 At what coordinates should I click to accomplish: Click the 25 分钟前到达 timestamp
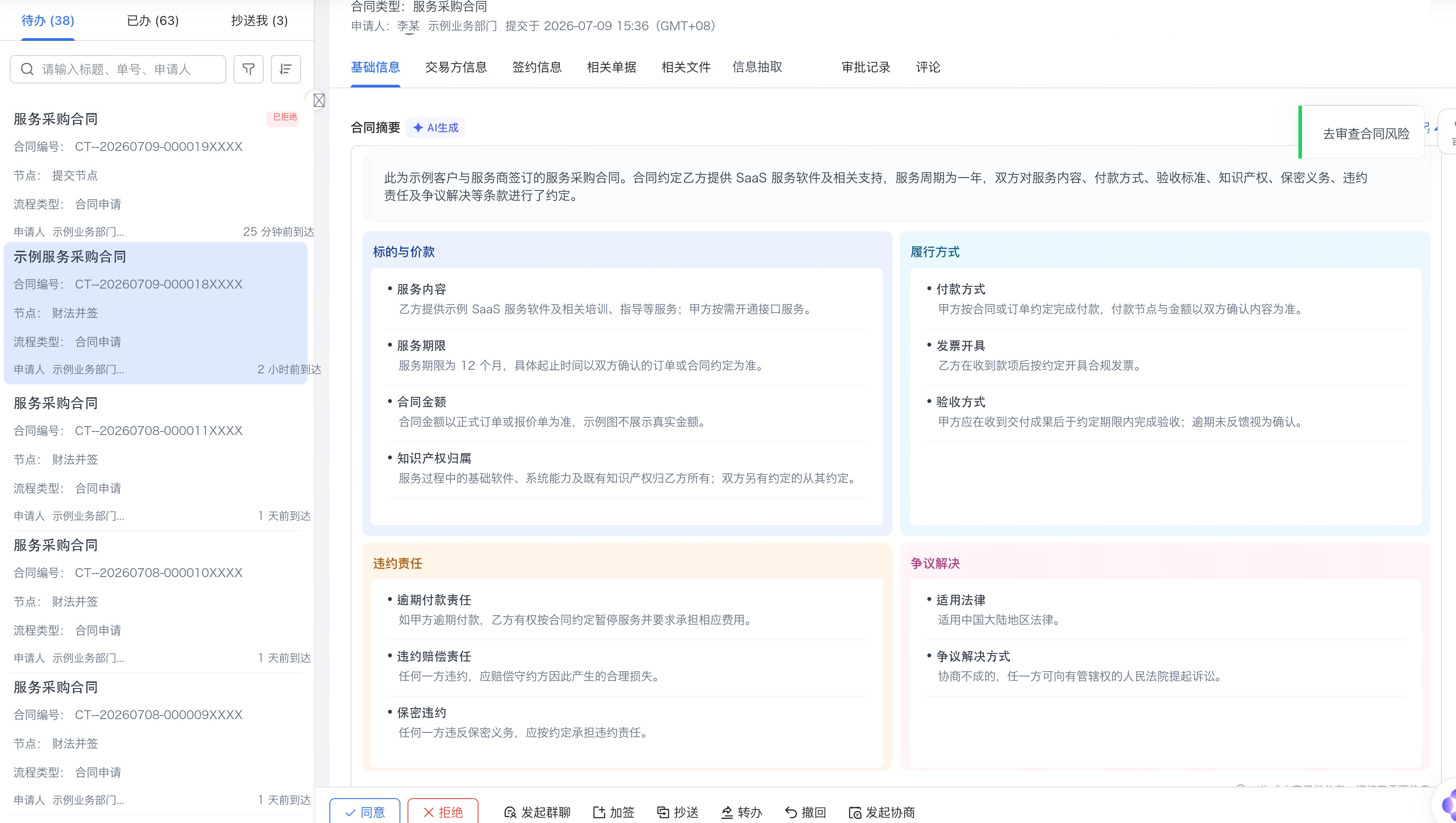pyautogui.click(x=279, y=232)
